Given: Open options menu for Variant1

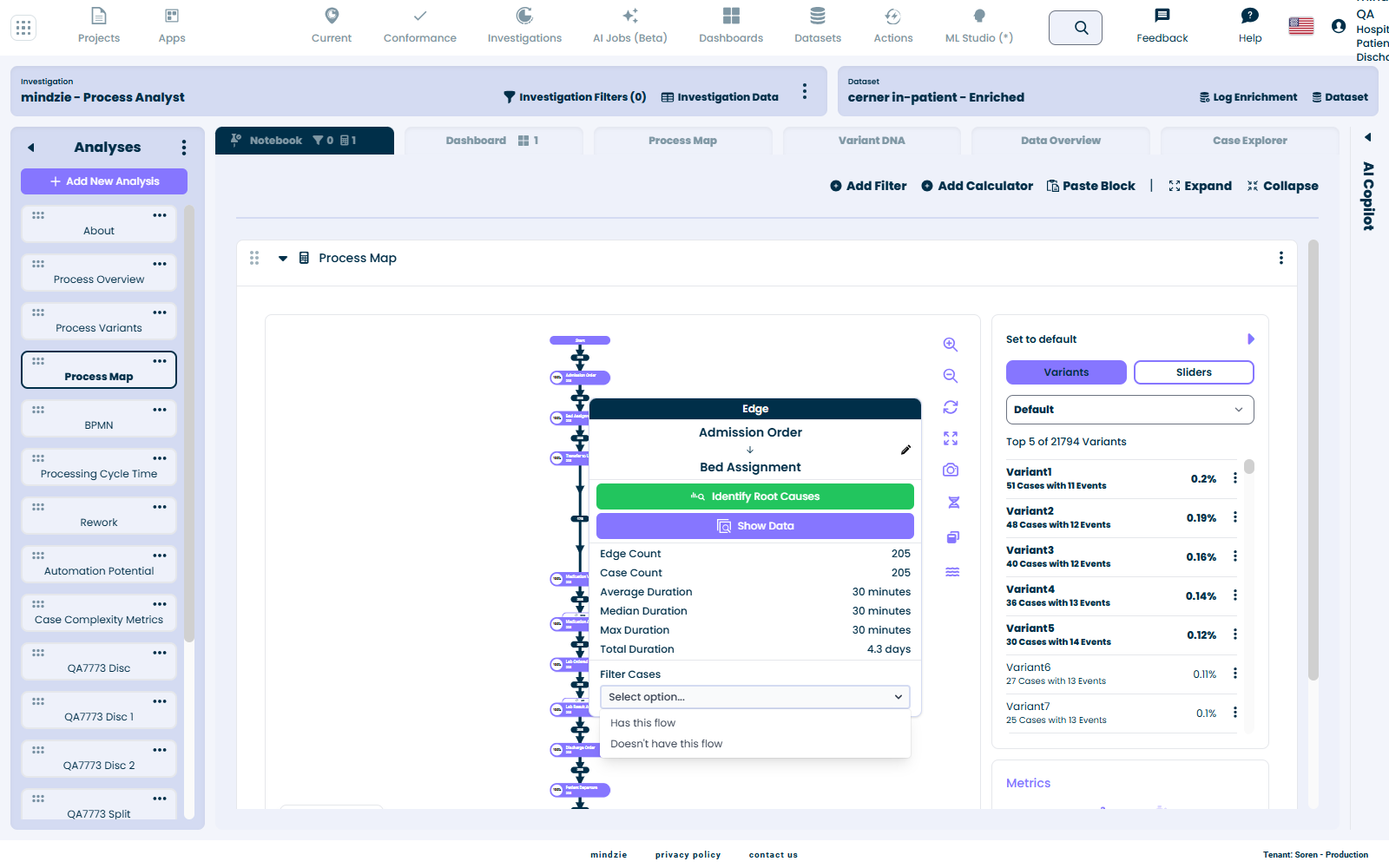Looking at the screenshot, I should coord(1235,478).
